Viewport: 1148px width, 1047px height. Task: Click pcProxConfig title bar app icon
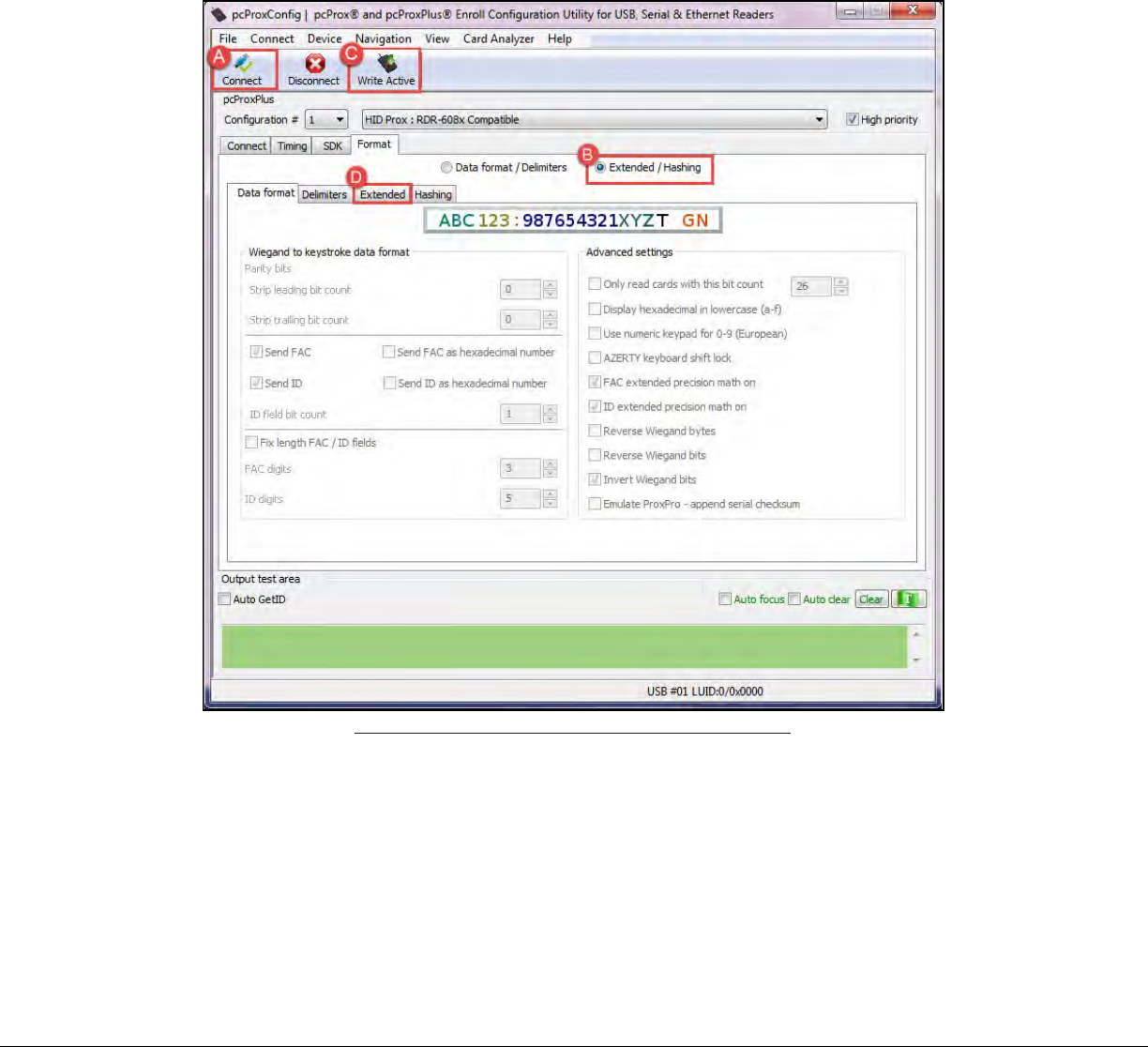point(219,14)
